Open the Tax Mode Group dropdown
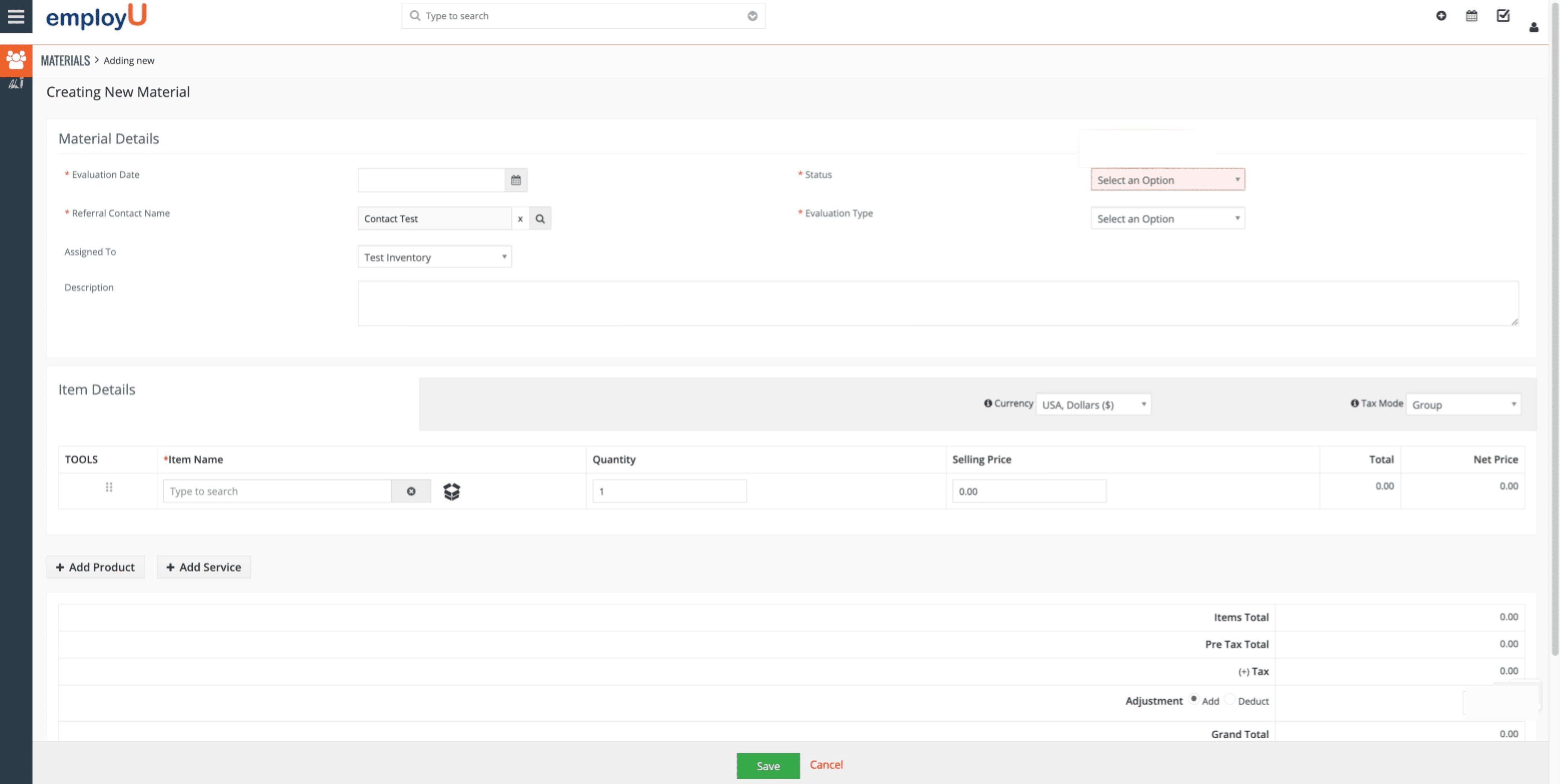The width and height of the screenshot is (1560, 784). click(x=1463, y=405)
